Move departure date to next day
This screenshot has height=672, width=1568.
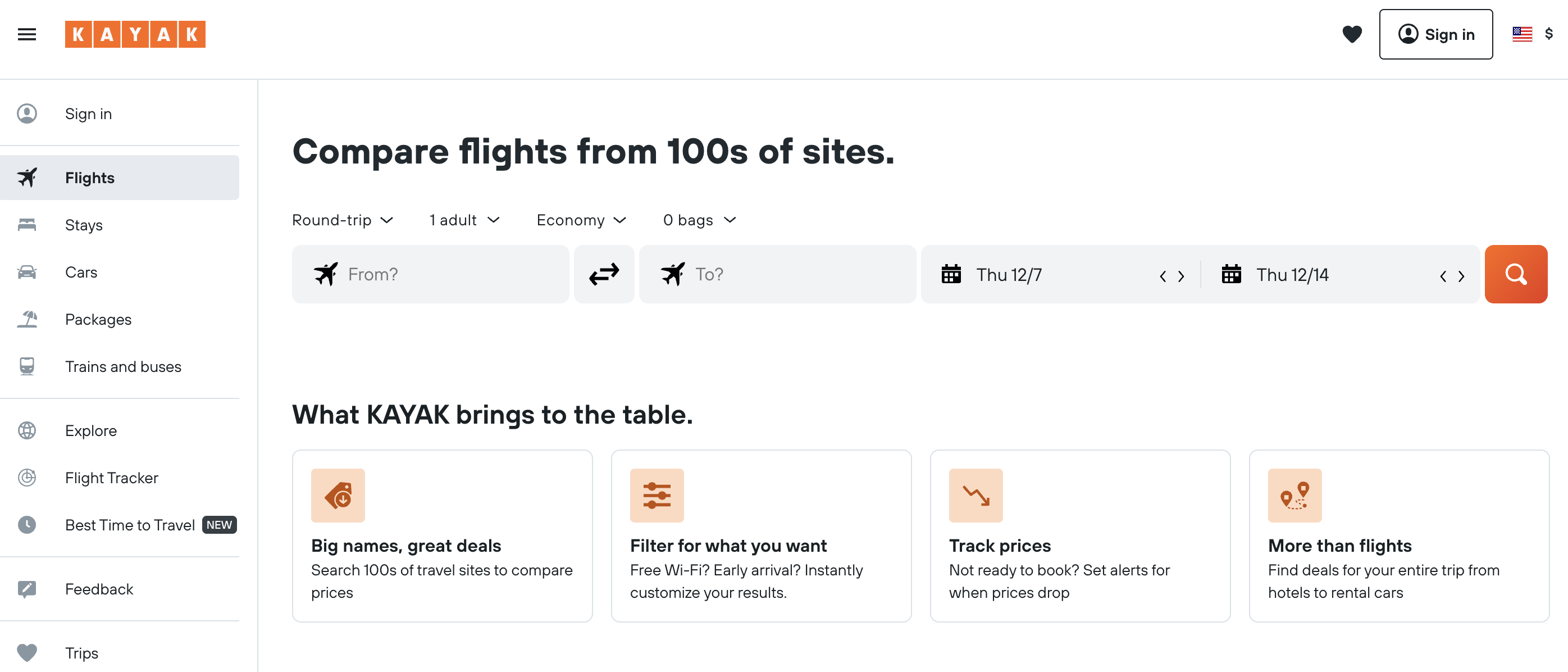[x=1181, y=276]
